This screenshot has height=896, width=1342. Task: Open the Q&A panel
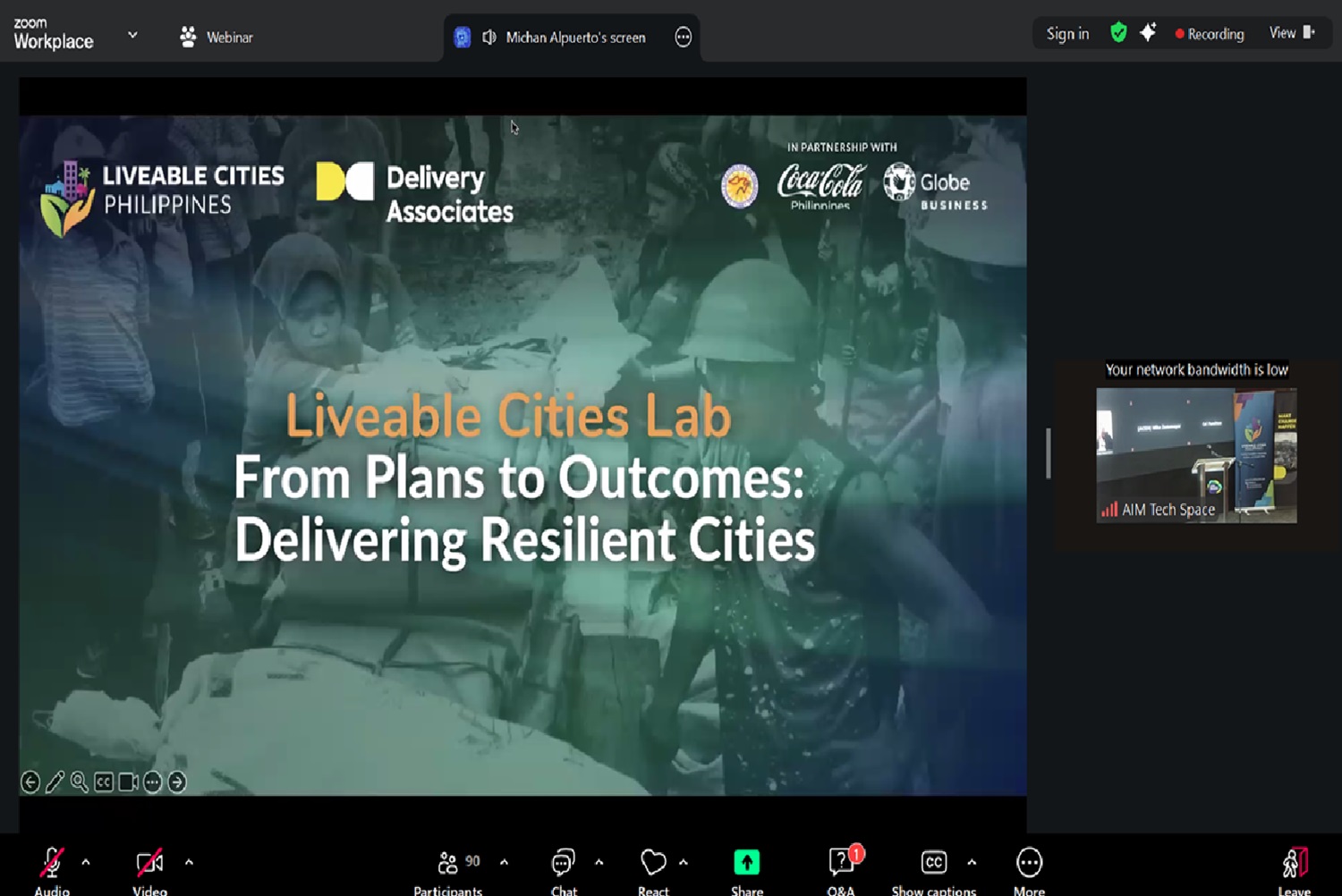841,863
